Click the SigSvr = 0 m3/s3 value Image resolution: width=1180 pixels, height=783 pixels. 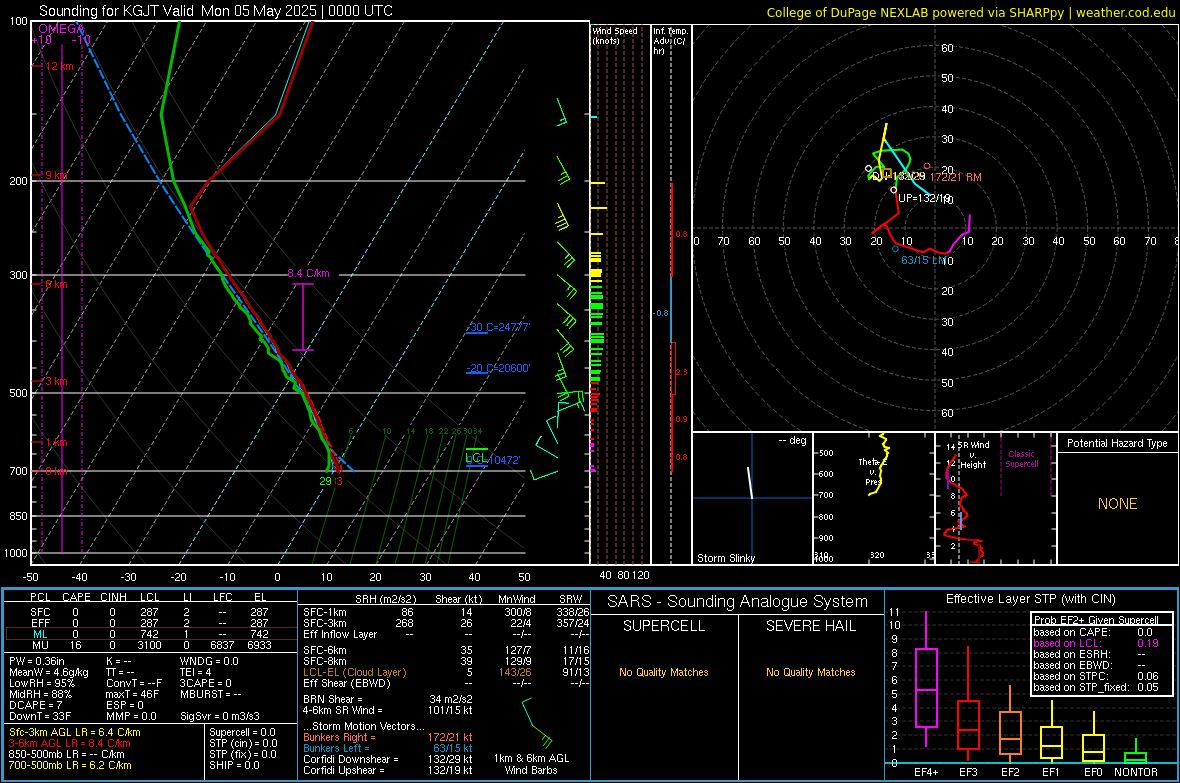220,716
